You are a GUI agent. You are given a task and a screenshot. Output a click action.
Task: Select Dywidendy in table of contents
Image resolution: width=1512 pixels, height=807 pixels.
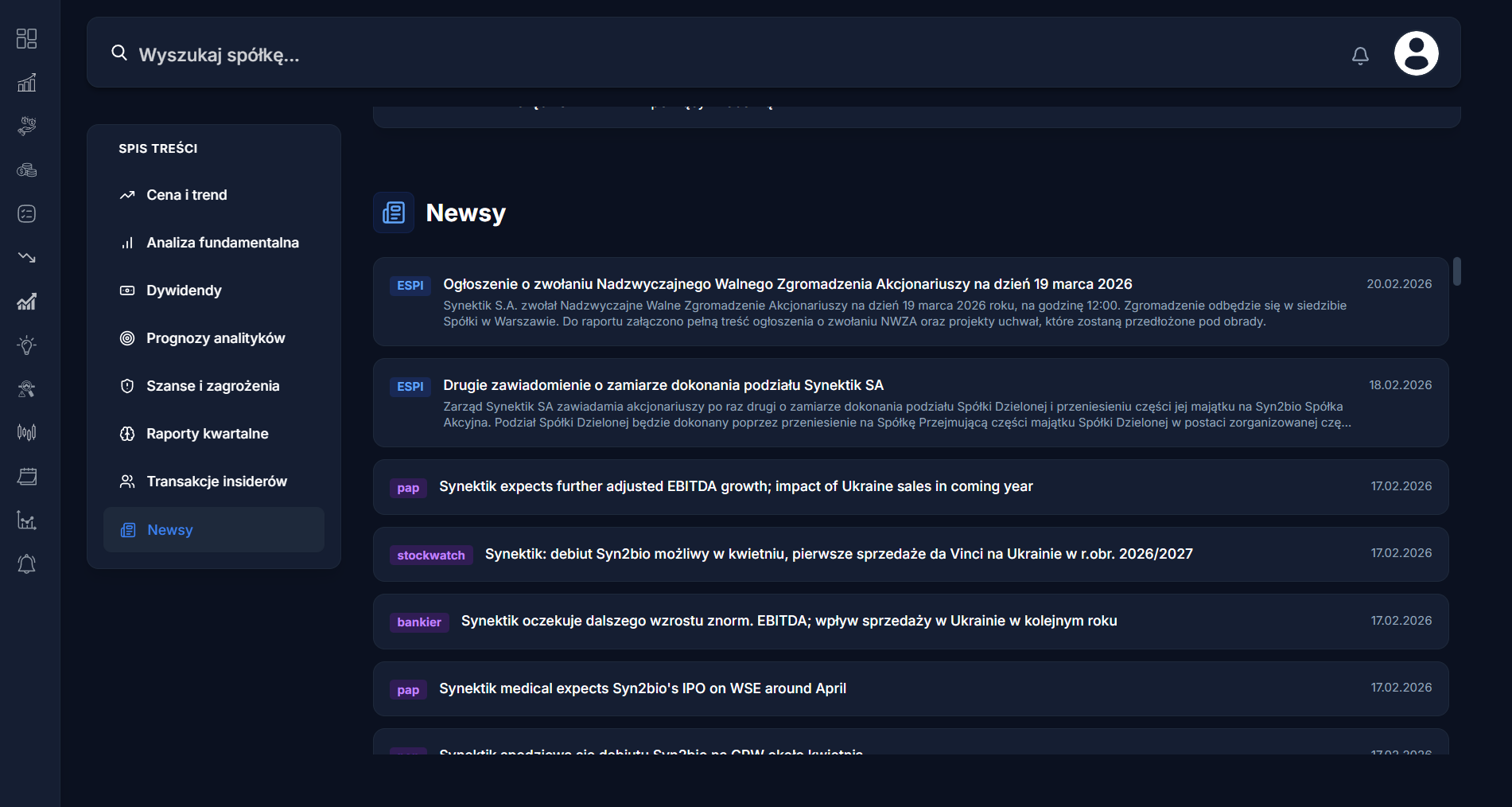tap(184, 290)
